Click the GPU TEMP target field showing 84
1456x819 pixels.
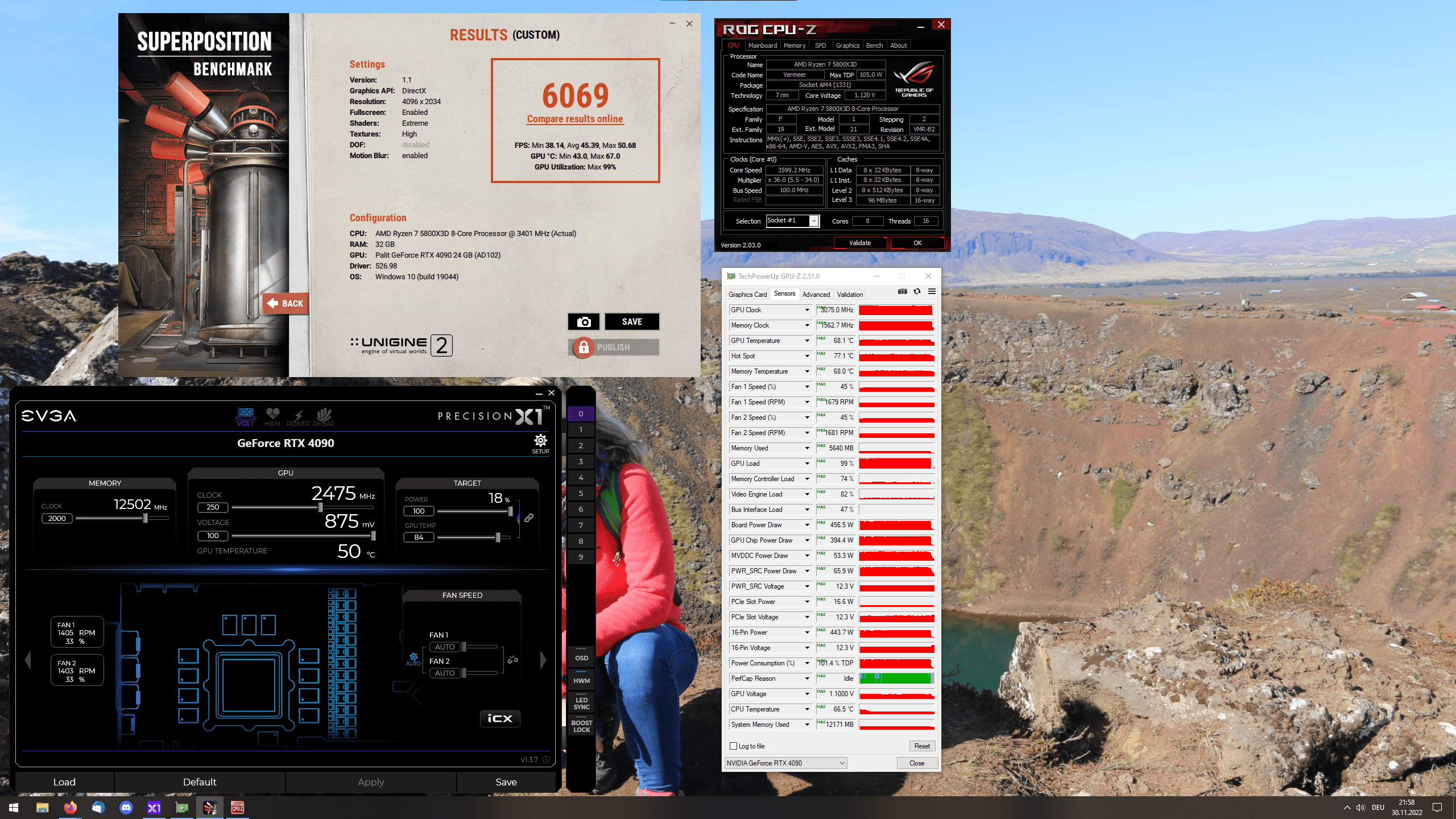click(419, 537)
